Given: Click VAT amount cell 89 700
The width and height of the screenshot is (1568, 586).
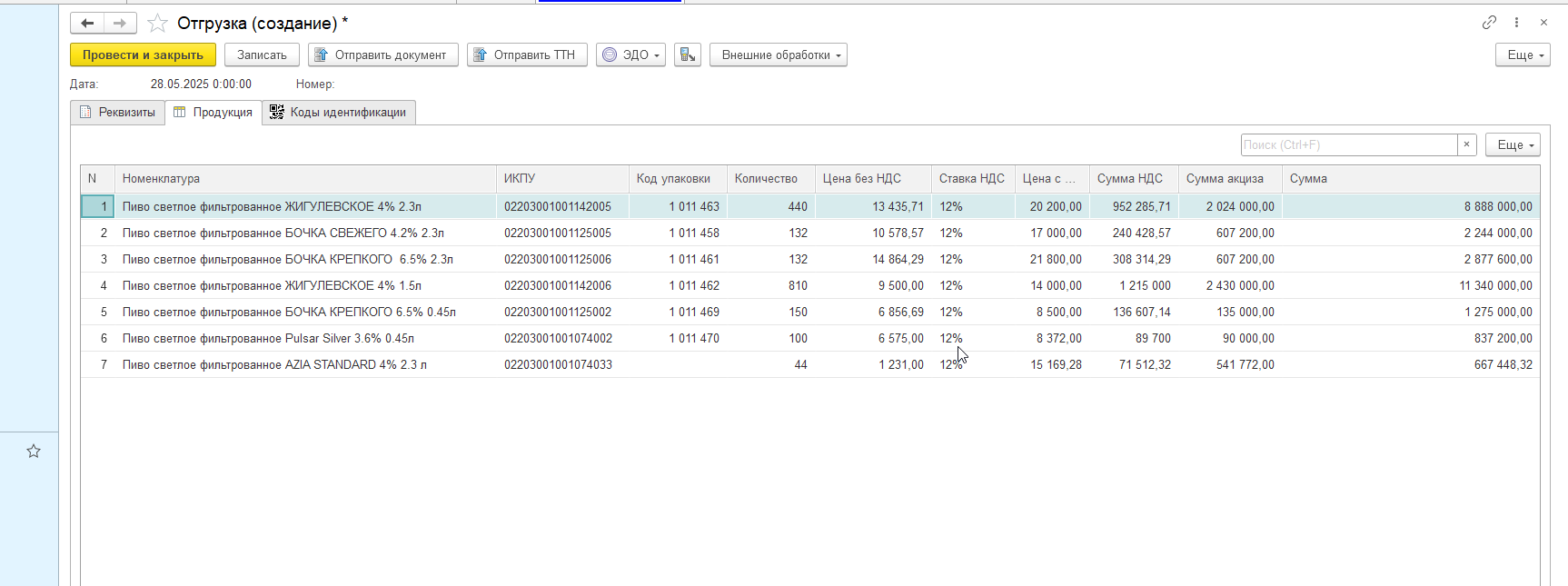Looking at the screenshot, I should click(x=1134, y=338).
